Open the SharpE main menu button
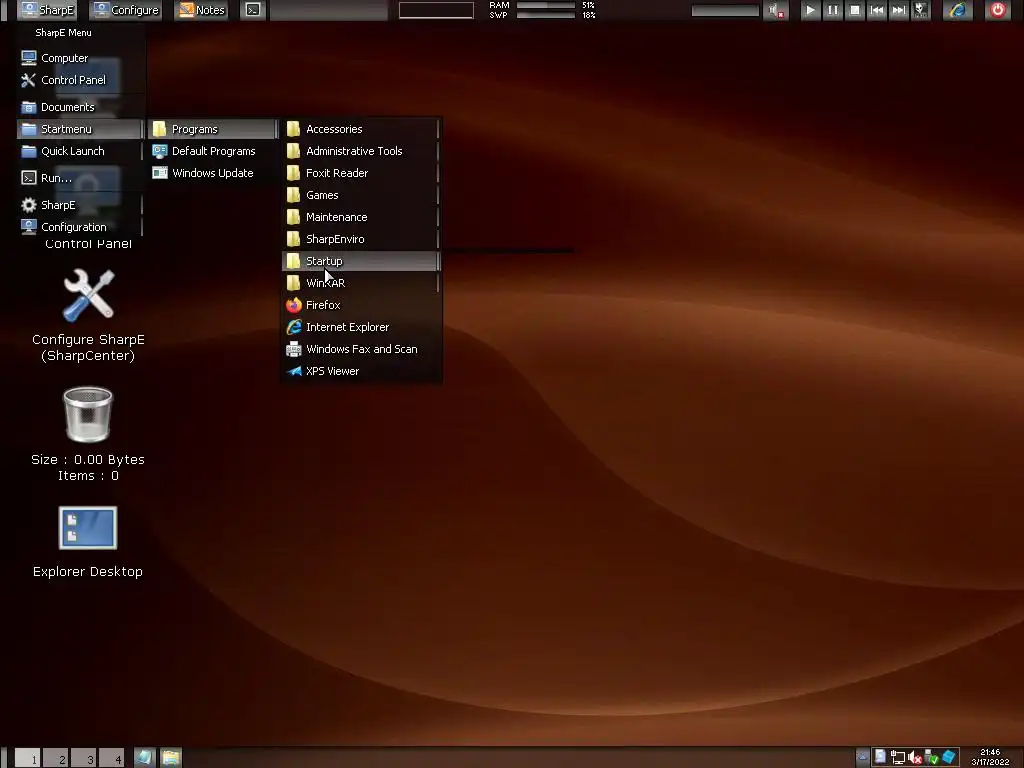The image size is (1024, 768). (48, 10)
